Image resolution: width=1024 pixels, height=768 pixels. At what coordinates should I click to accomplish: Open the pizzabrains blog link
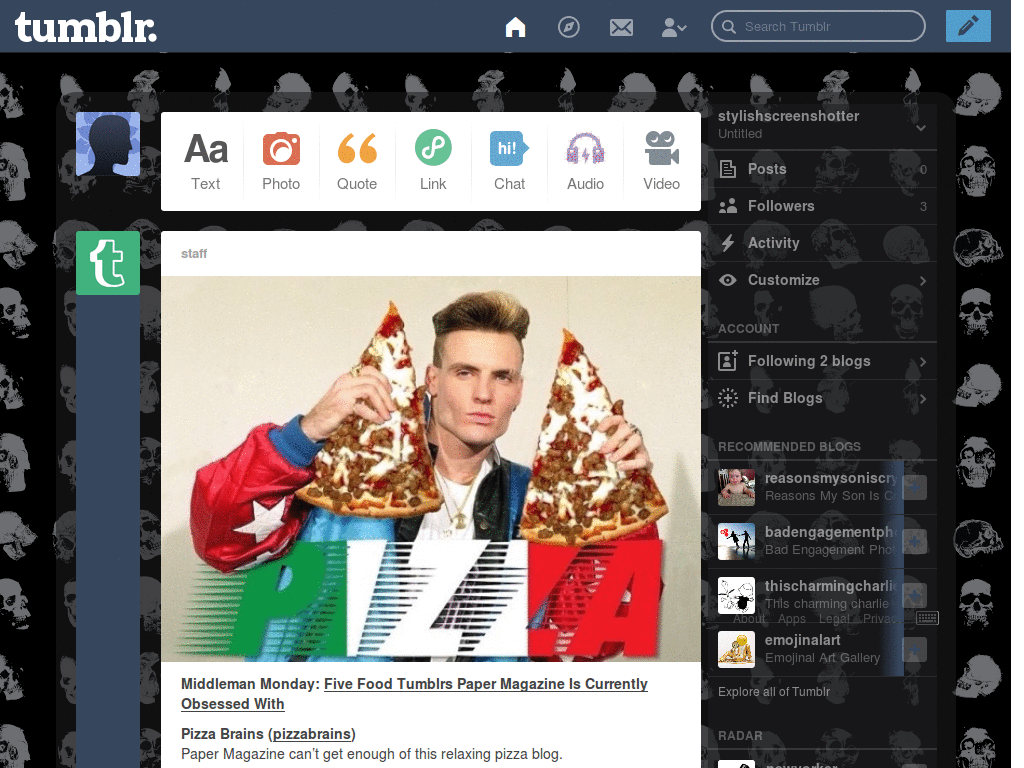[313, 734]
